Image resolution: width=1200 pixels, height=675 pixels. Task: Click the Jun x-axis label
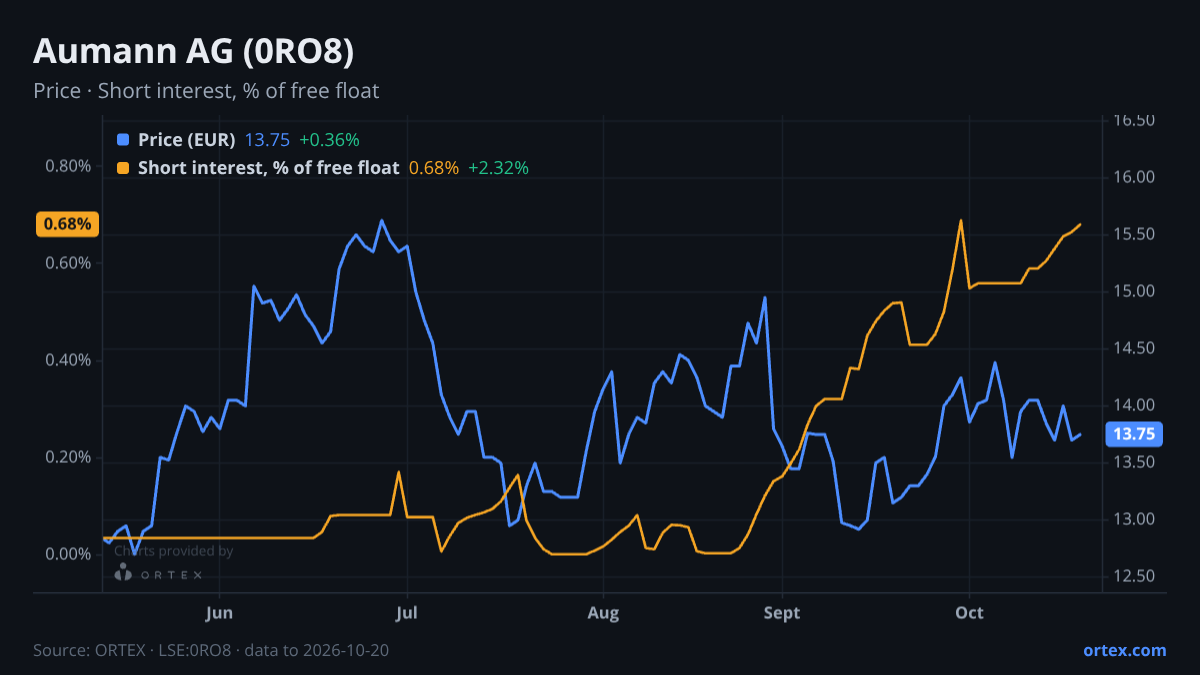point(219,612)
